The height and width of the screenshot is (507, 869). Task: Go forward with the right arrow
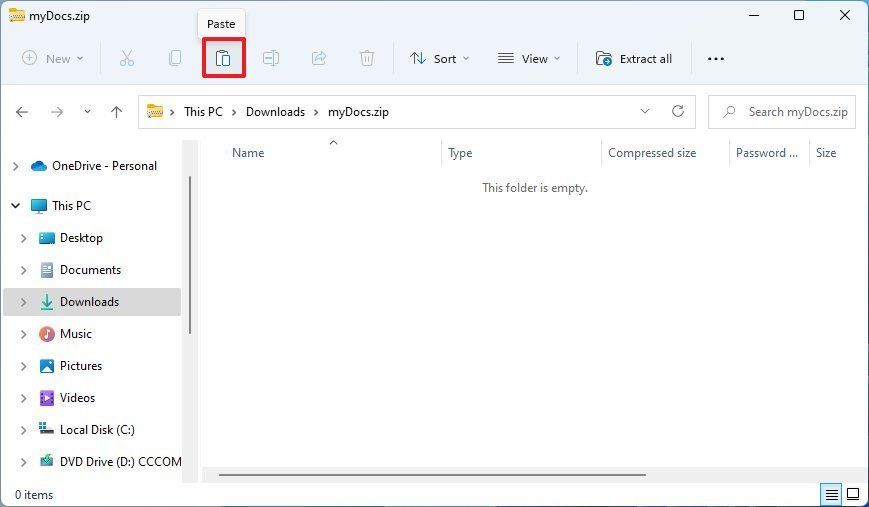tap(57, 112)
